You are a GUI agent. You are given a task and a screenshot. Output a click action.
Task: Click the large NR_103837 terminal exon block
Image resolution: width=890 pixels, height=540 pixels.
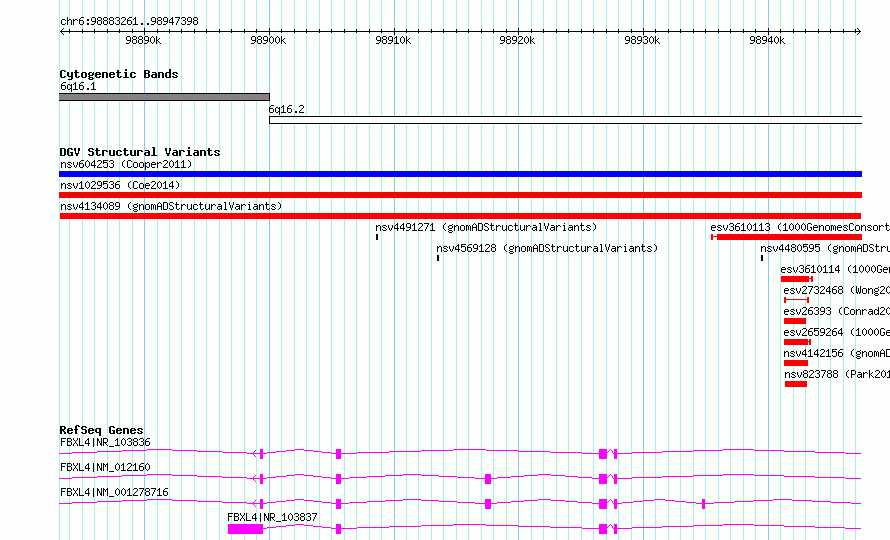(x=245, y=529)
